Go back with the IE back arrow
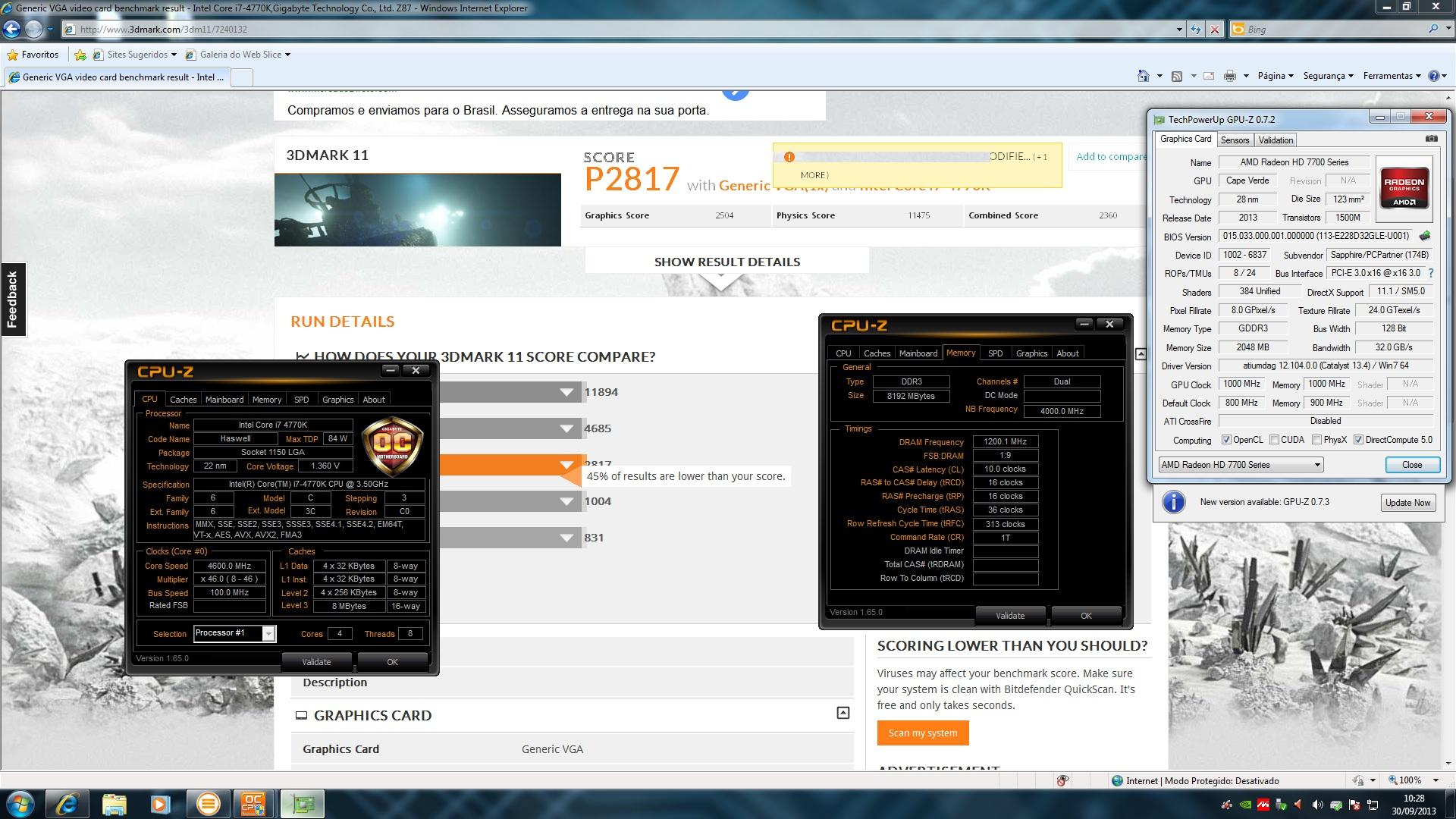This screenshot has height=819, width=1456. pyautogui.click(x=11, y=30)
